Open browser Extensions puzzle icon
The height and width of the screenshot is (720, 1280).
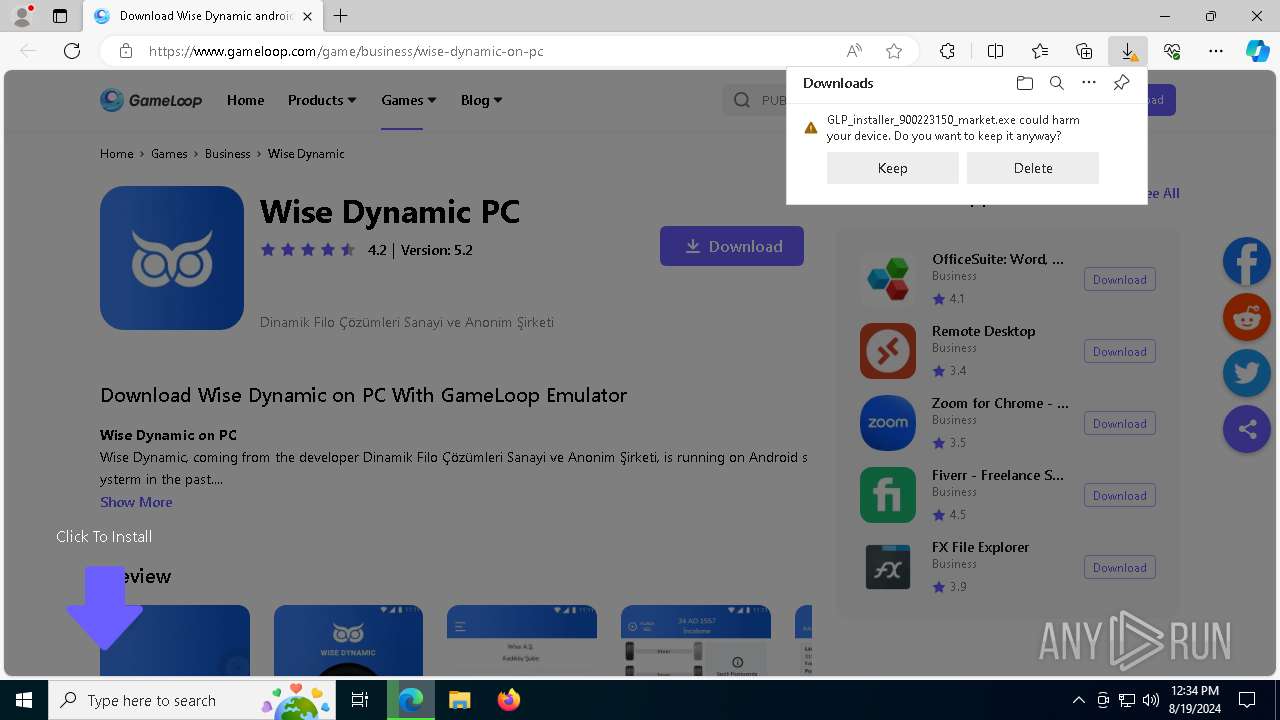[x=947, y=51]
